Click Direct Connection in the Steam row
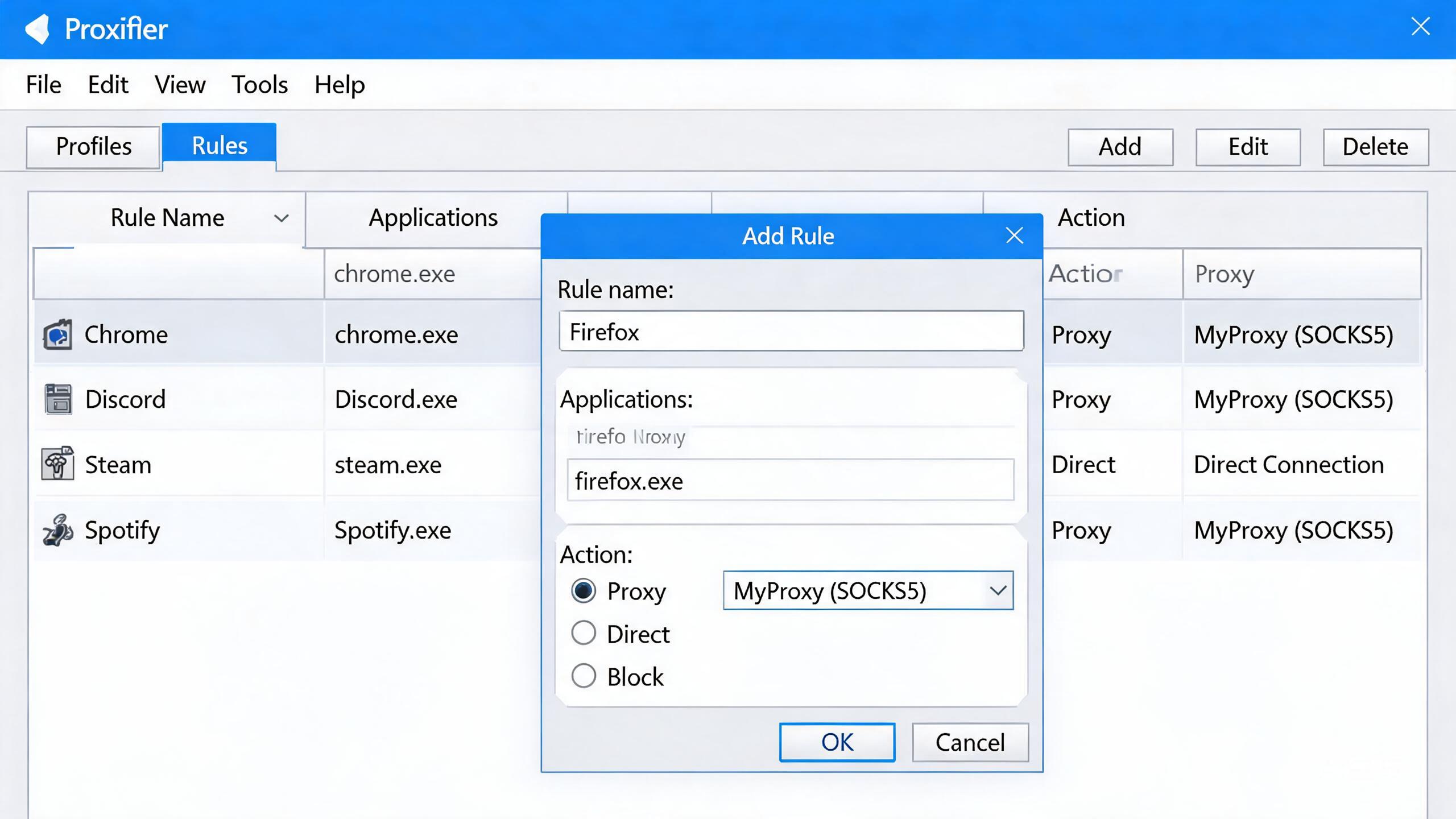This screenshot has height=819, width=1456. tap(1289, 465)
